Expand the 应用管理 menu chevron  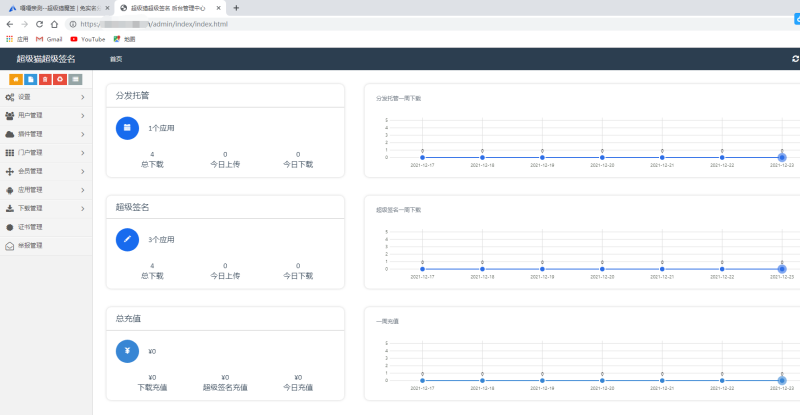click(83, 190)
